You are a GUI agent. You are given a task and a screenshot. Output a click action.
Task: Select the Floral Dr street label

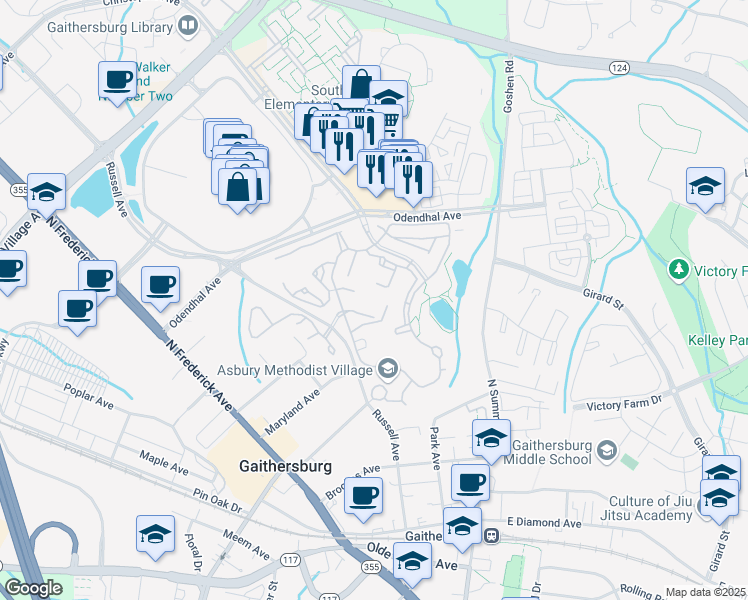click(193, 552)
